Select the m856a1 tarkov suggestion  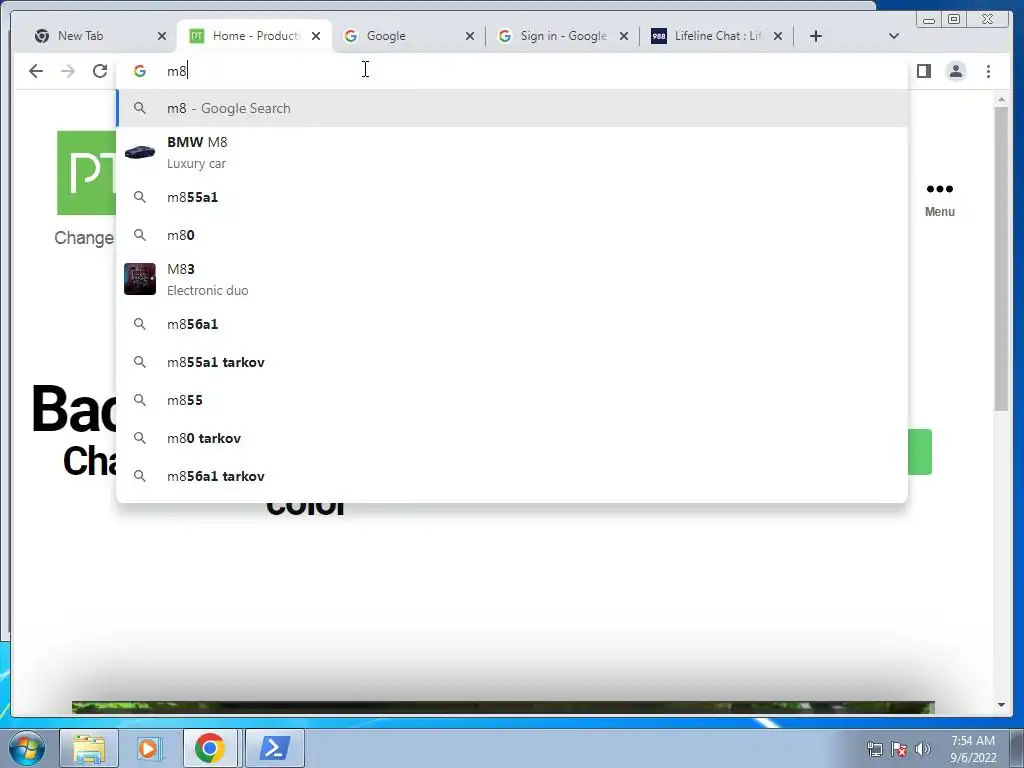click(512, 476)
